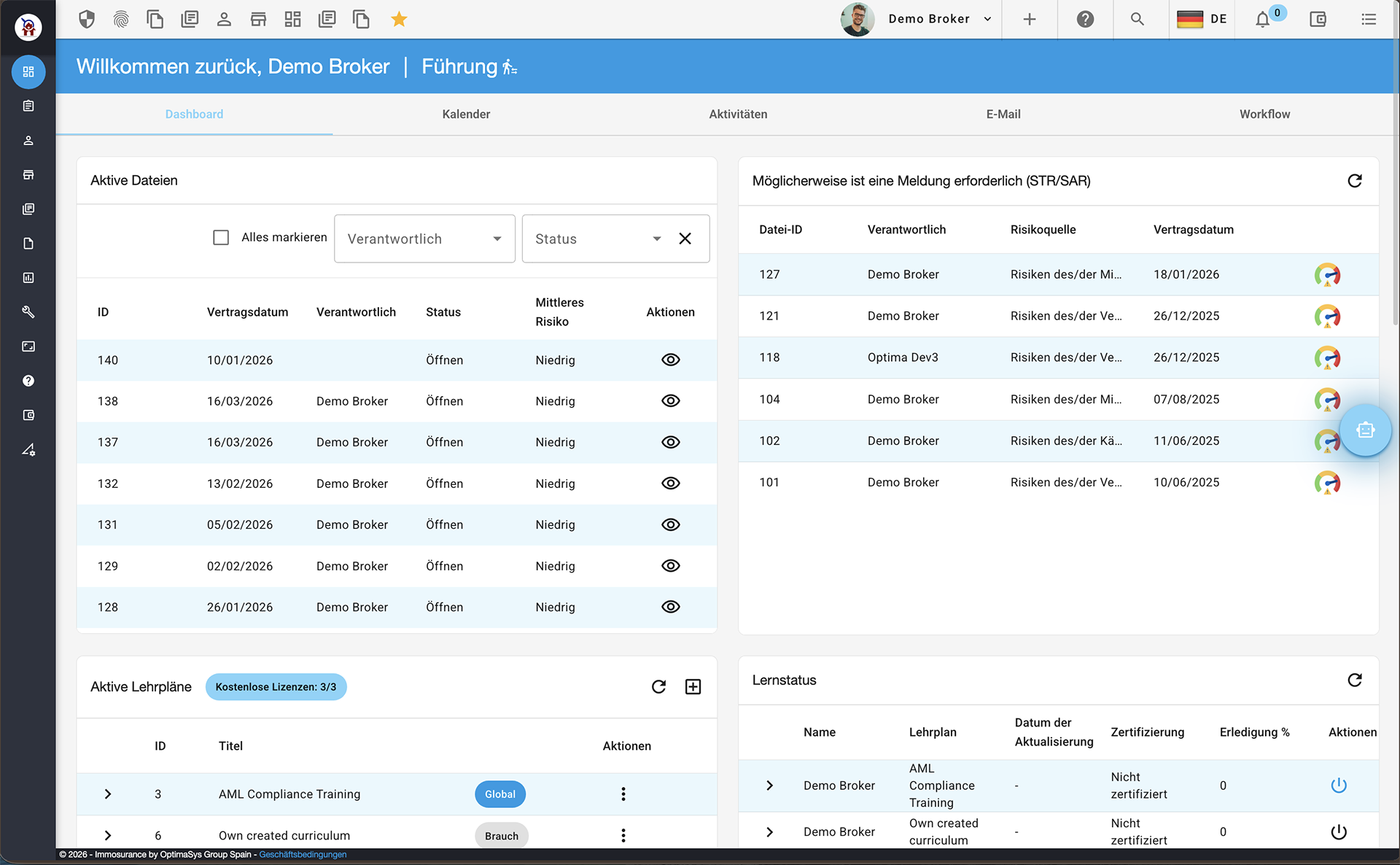Screen dimensions: 1400x865
Task: Click the fingerprint icon in top toolbar
Action: click(x=121, y=19)
